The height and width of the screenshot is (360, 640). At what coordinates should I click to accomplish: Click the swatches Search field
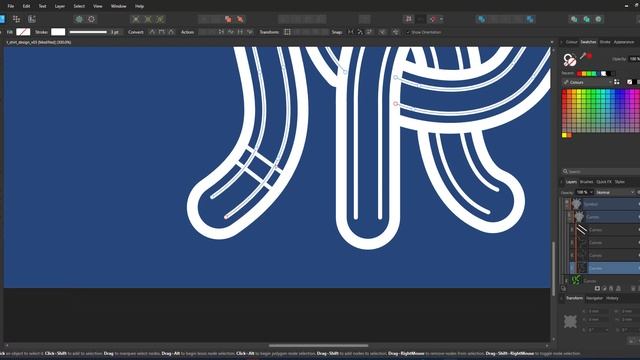coord(600,171)
